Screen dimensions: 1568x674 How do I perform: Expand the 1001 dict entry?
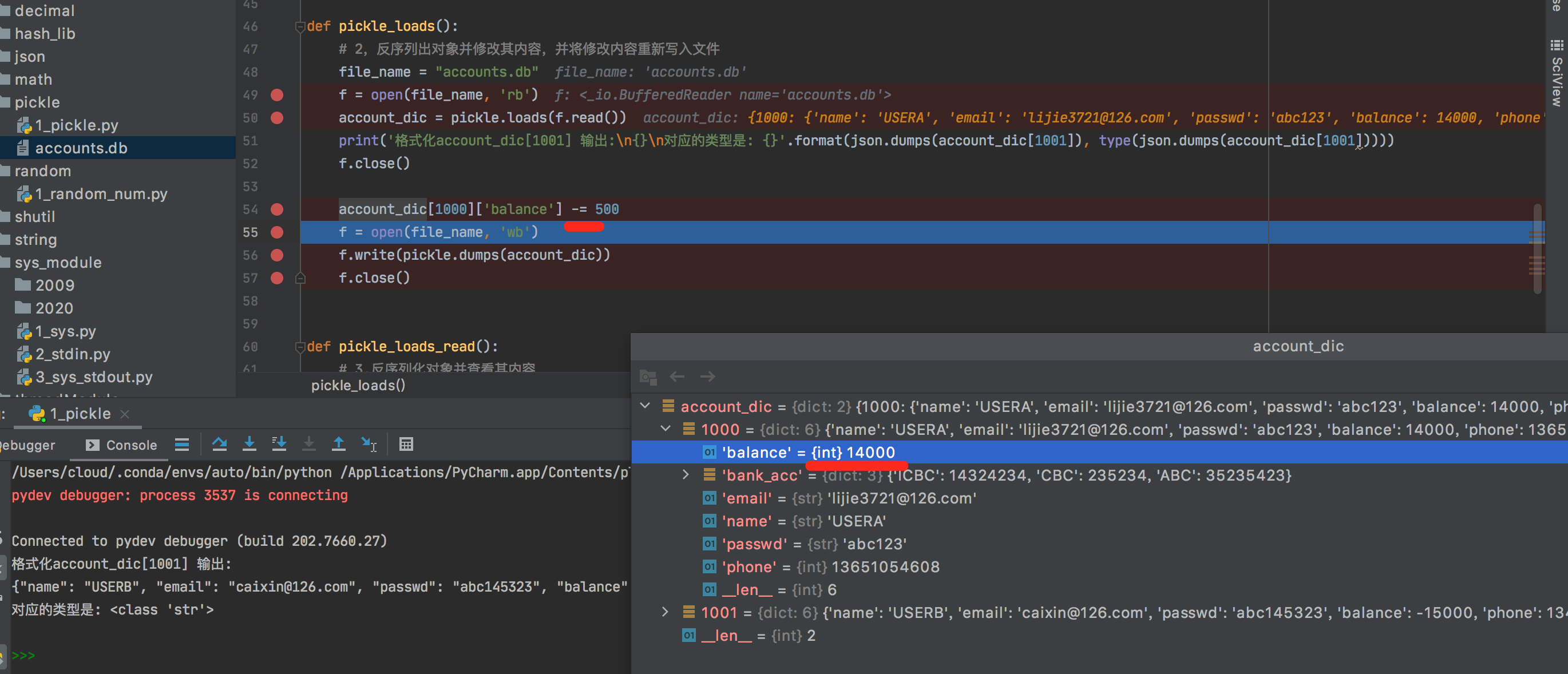665,612
